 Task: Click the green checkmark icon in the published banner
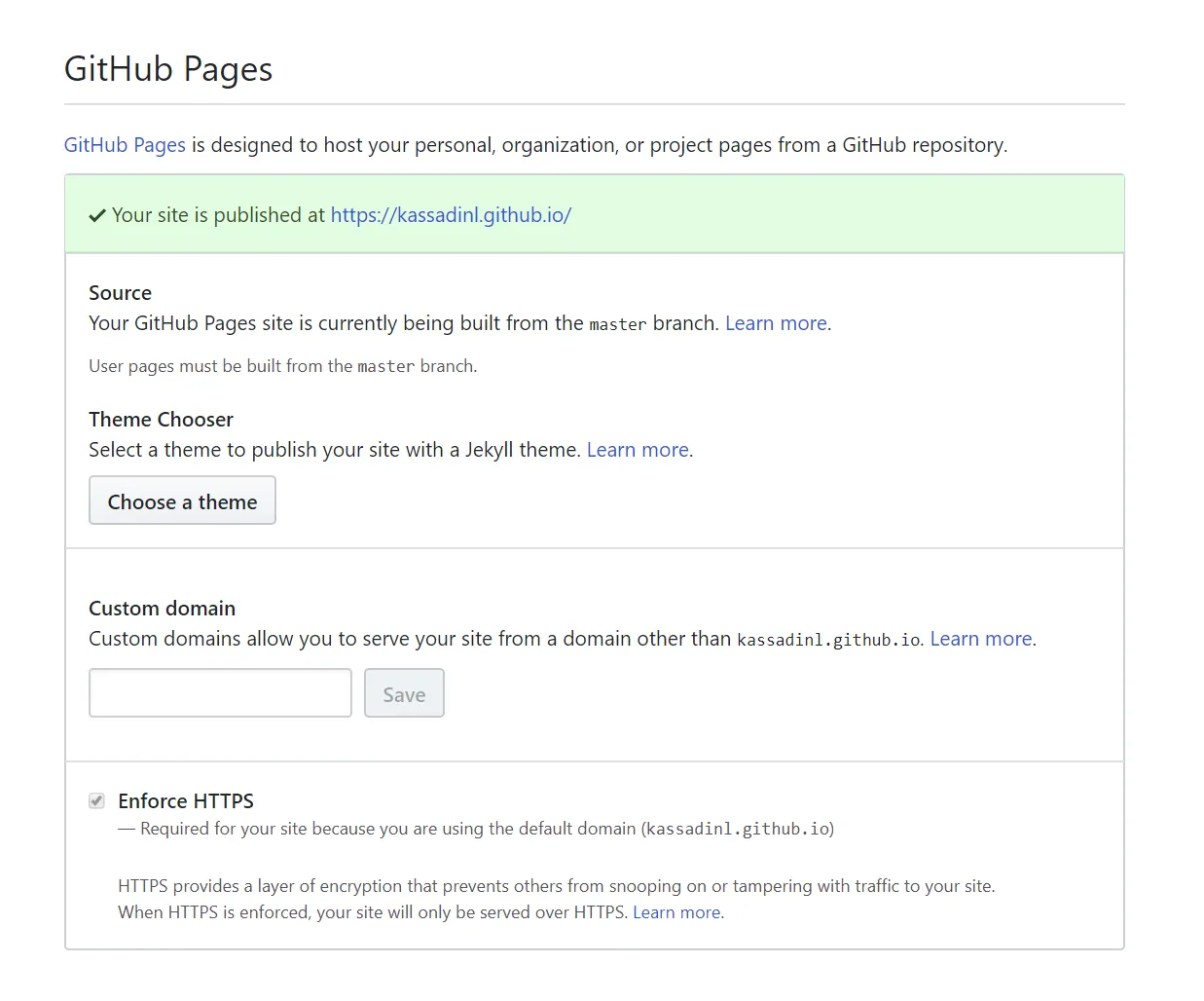tap(97, 216)
